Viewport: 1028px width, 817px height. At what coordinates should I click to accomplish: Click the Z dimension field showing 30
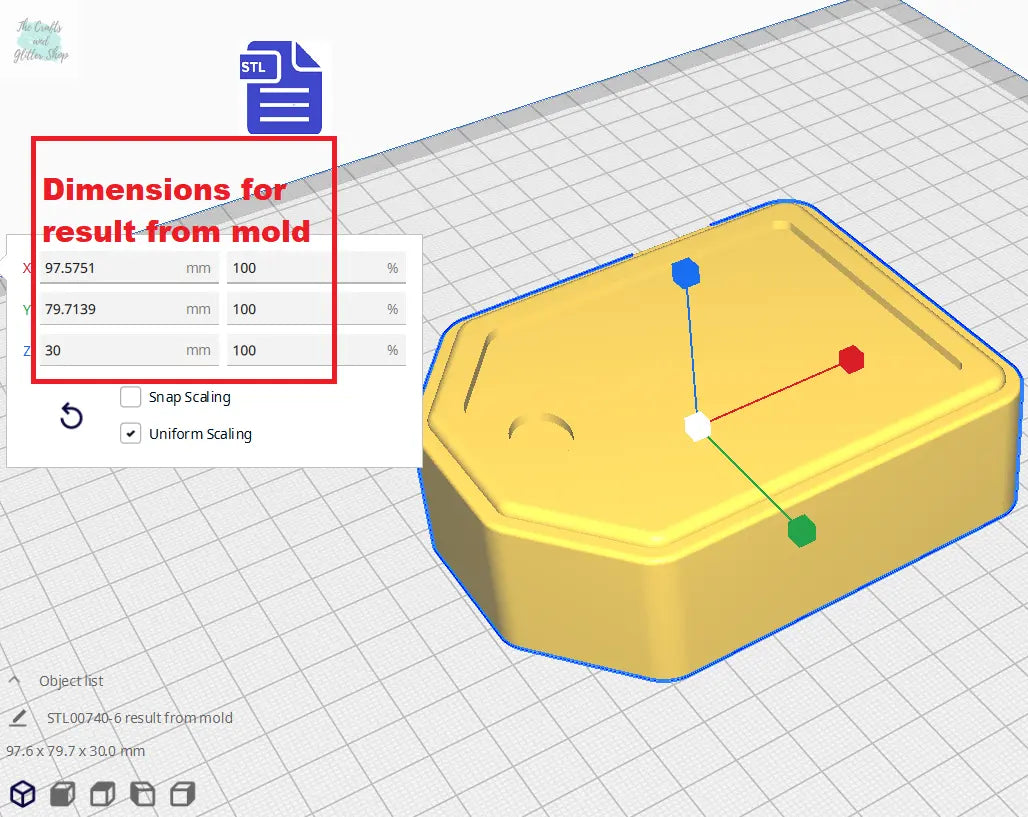[110, 350]
